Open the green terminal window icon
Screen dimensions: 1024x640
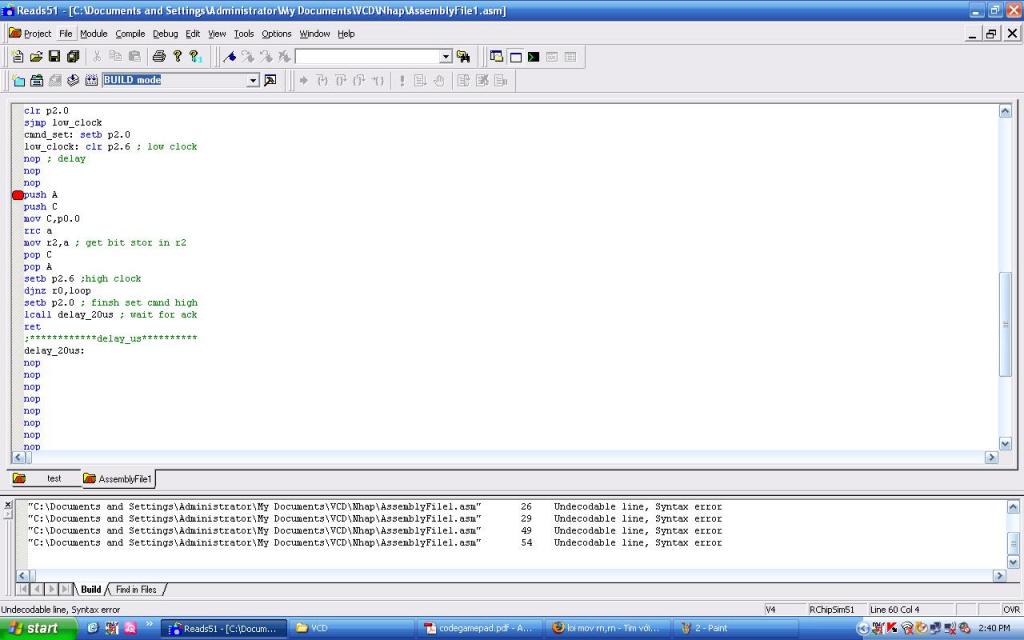pyautogui.click(x=534, y=57)
